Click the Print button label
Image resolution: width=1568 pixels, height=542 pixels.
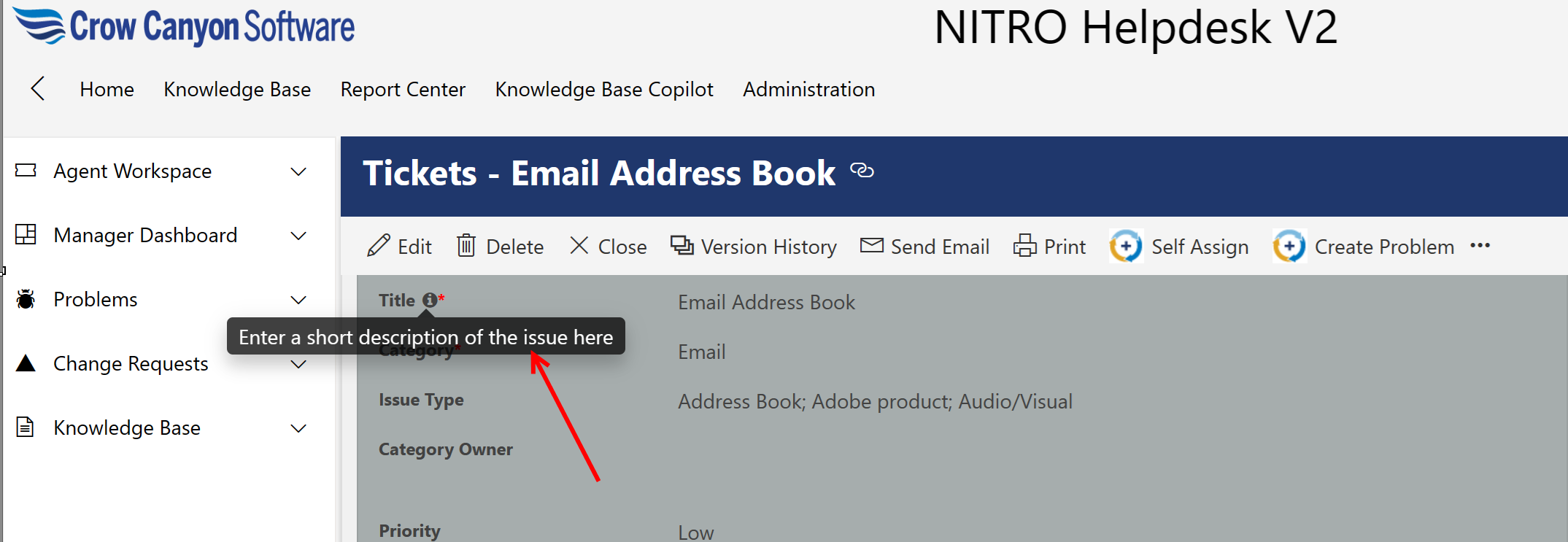pos(1065,247)
